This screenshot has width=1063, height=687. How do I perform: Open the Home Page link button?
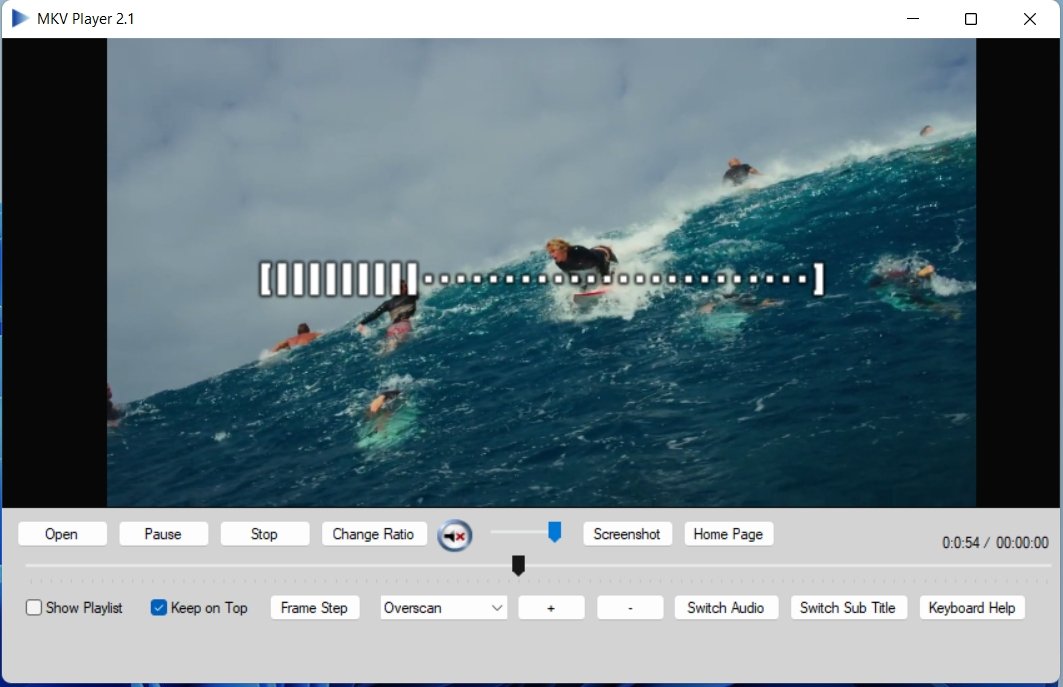tap(729, 534)
